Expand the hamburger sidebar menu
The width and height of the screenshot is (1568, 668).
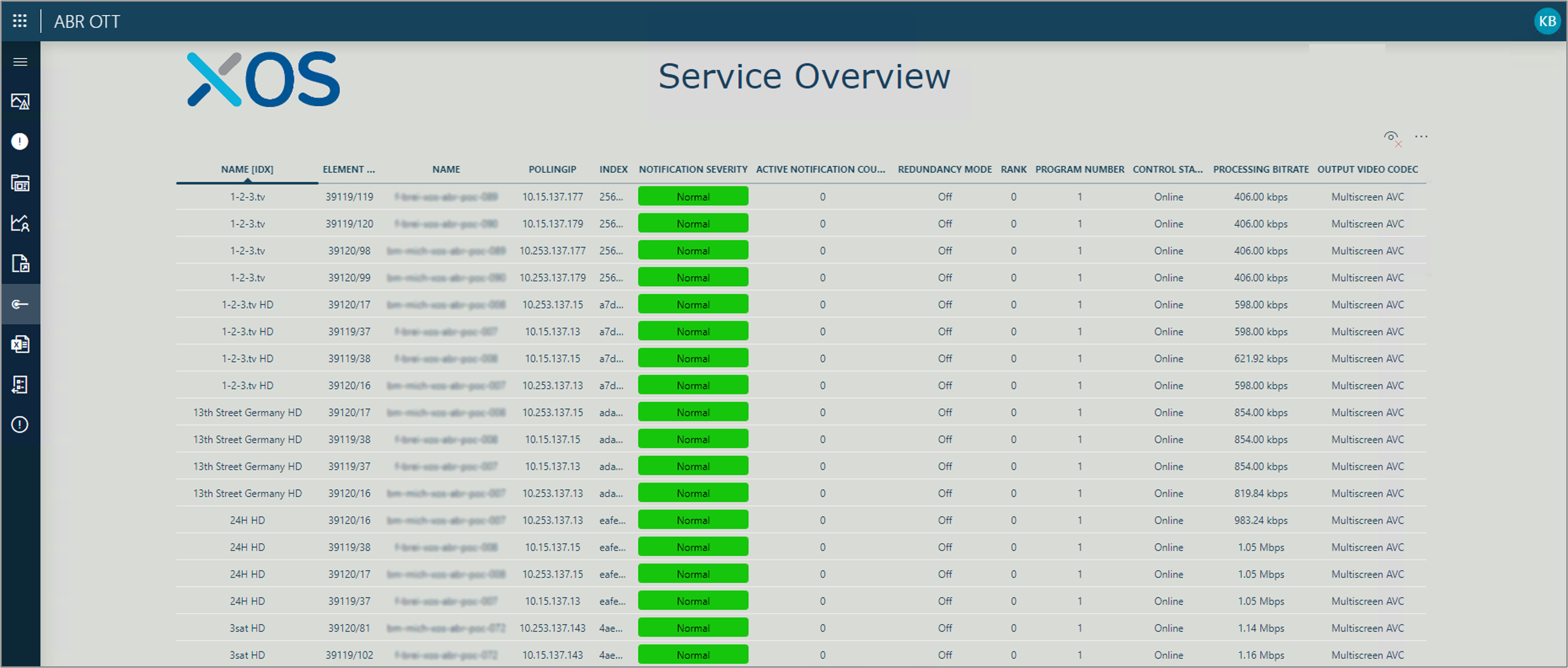point(20,61)
